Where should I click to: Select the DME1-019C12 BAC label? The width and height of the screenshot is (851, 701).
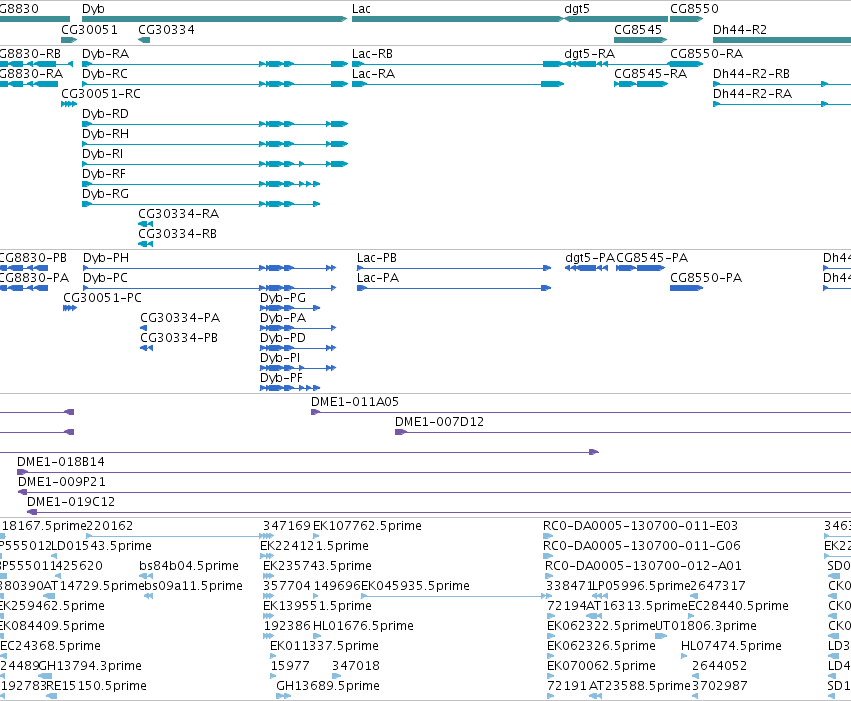tap(71, 502)
